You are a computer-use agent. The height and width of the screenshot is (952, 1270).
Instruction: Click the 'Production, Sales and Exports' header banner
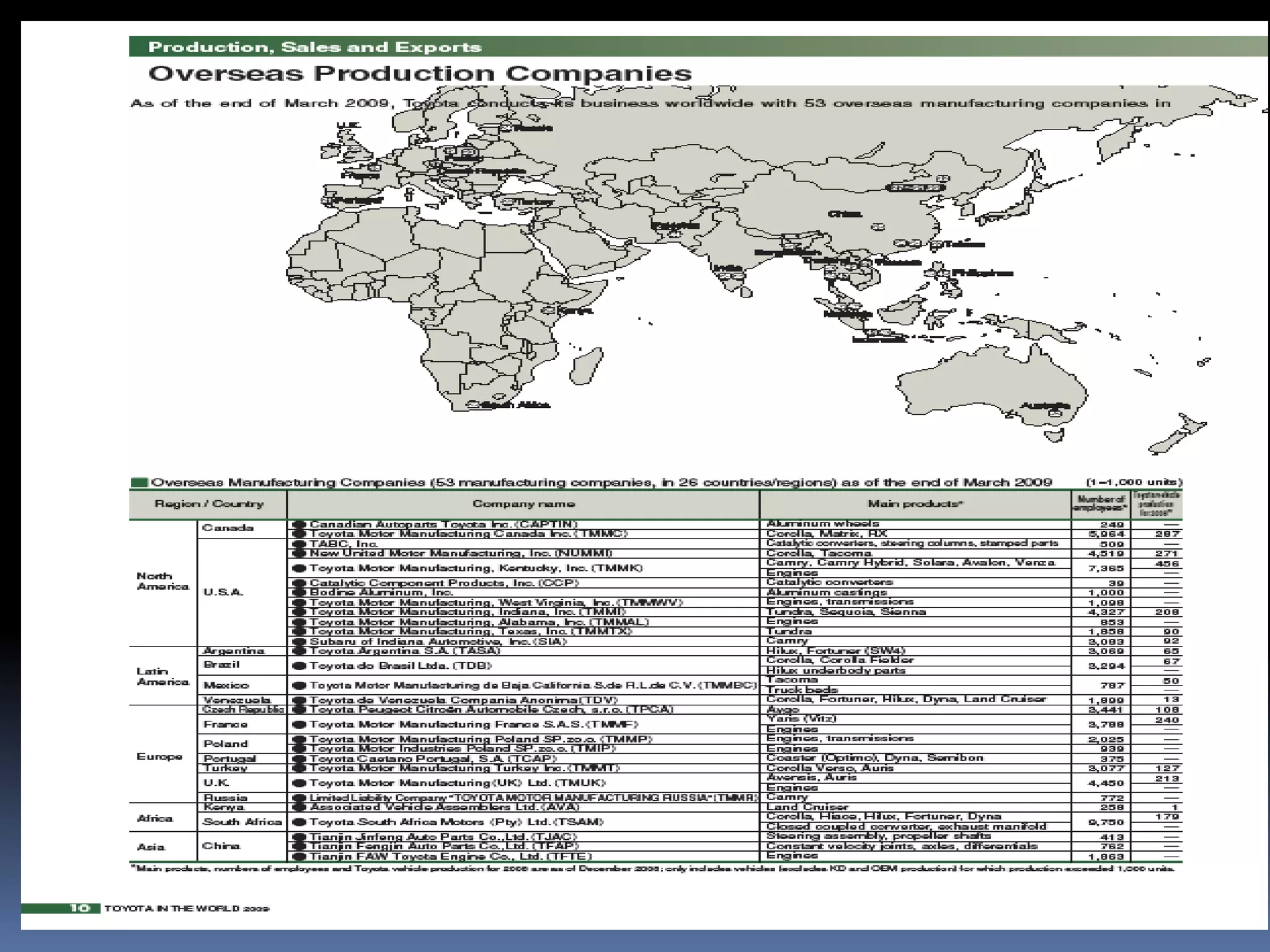[x=698, y=47]
